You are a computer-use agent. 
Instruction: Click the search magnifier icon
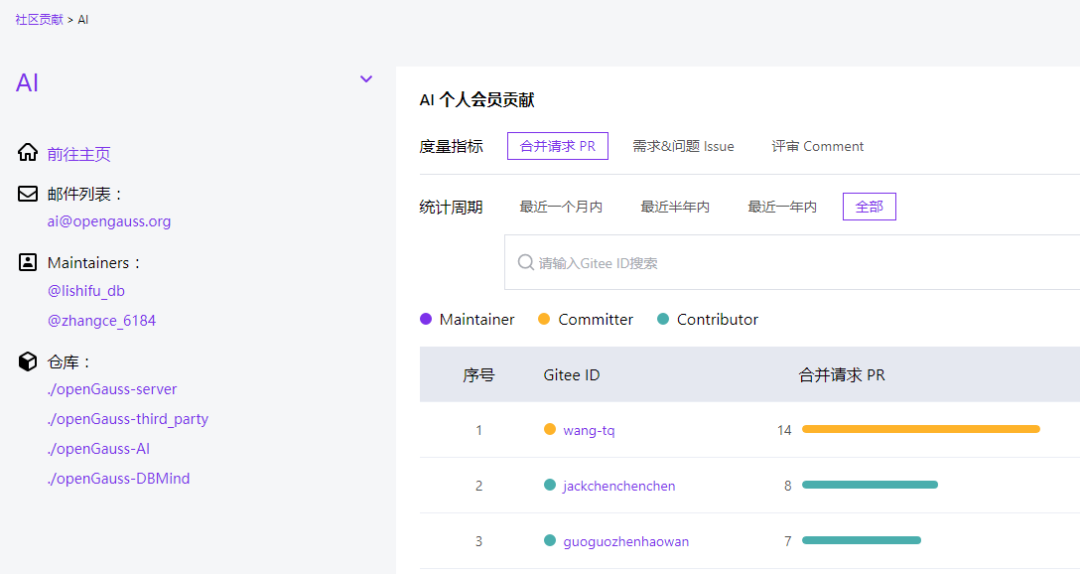point(526,263)
